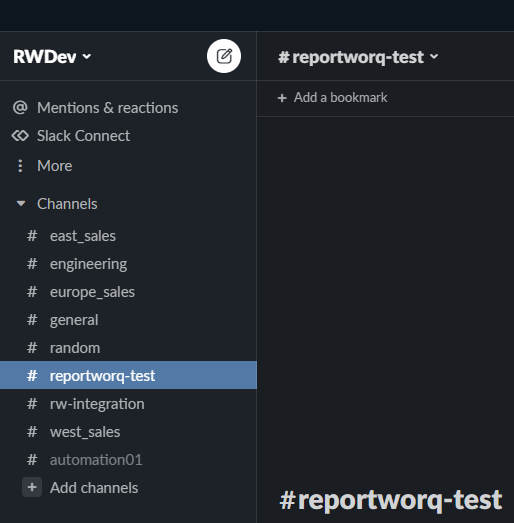
Task: Click the Add a bookmark link
Action: click(x=340, y=98)
